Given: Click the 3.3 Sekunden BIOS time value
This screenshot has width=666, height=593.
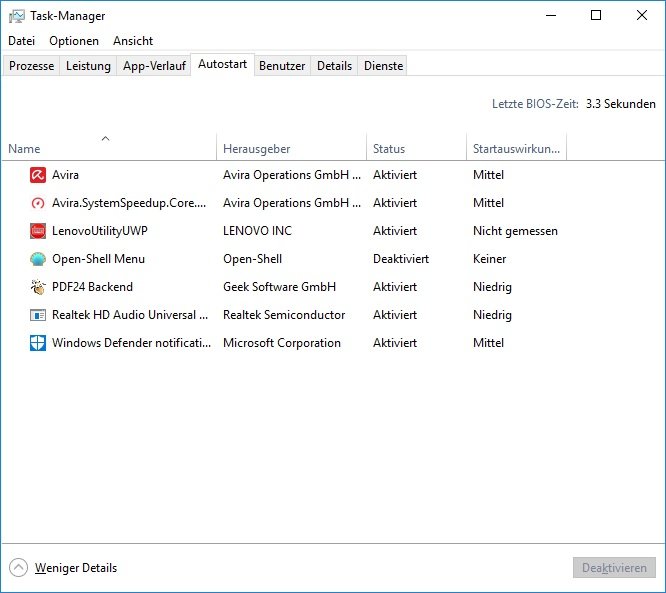Looking at the screenshot, I should 621,104.
